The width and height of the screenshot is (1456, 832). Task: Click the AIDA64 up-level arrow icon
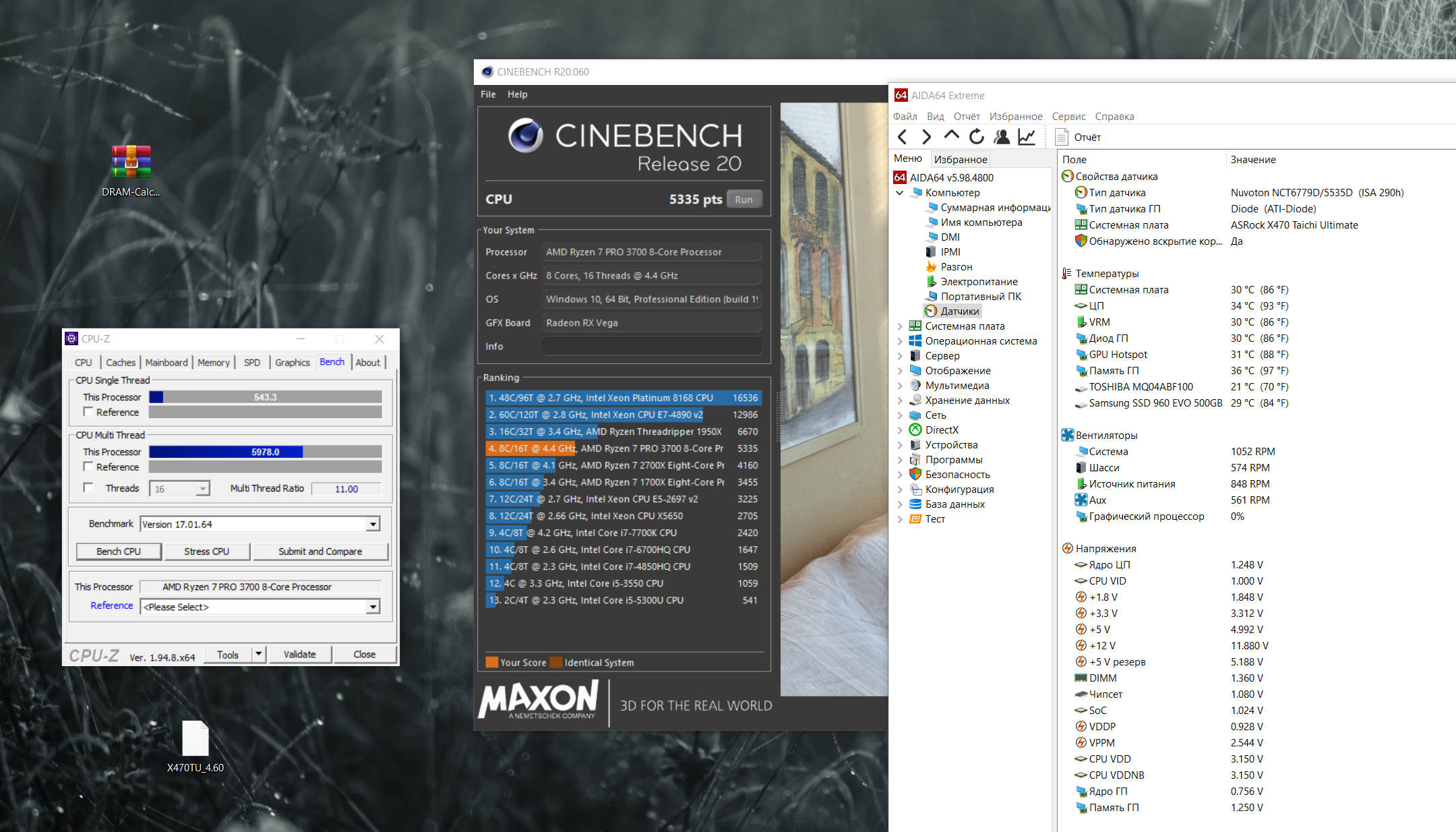point(951,136)
